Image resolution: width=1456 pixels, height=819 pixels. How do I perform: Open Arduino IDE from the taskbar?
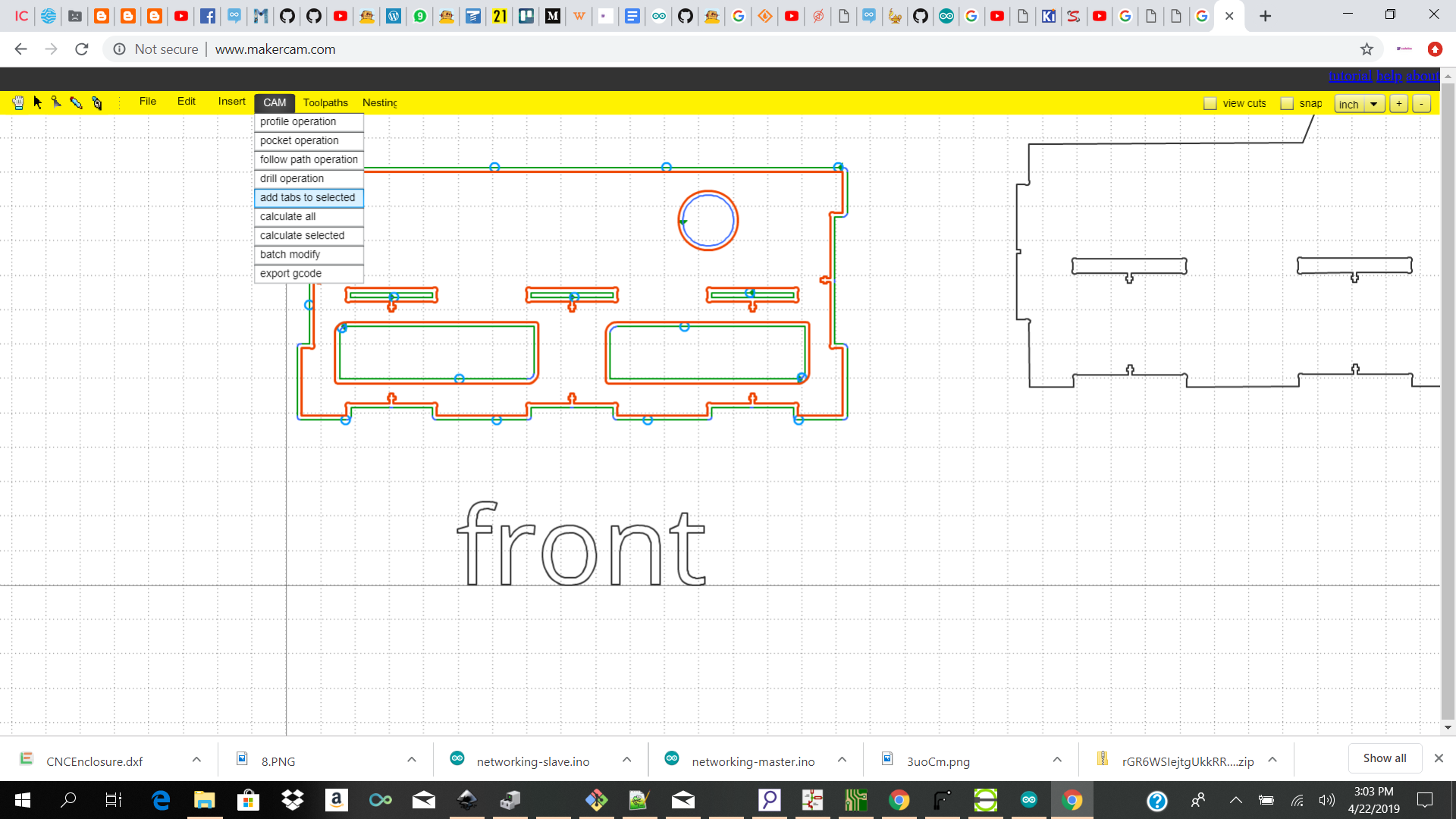[x=1029, y=800]
